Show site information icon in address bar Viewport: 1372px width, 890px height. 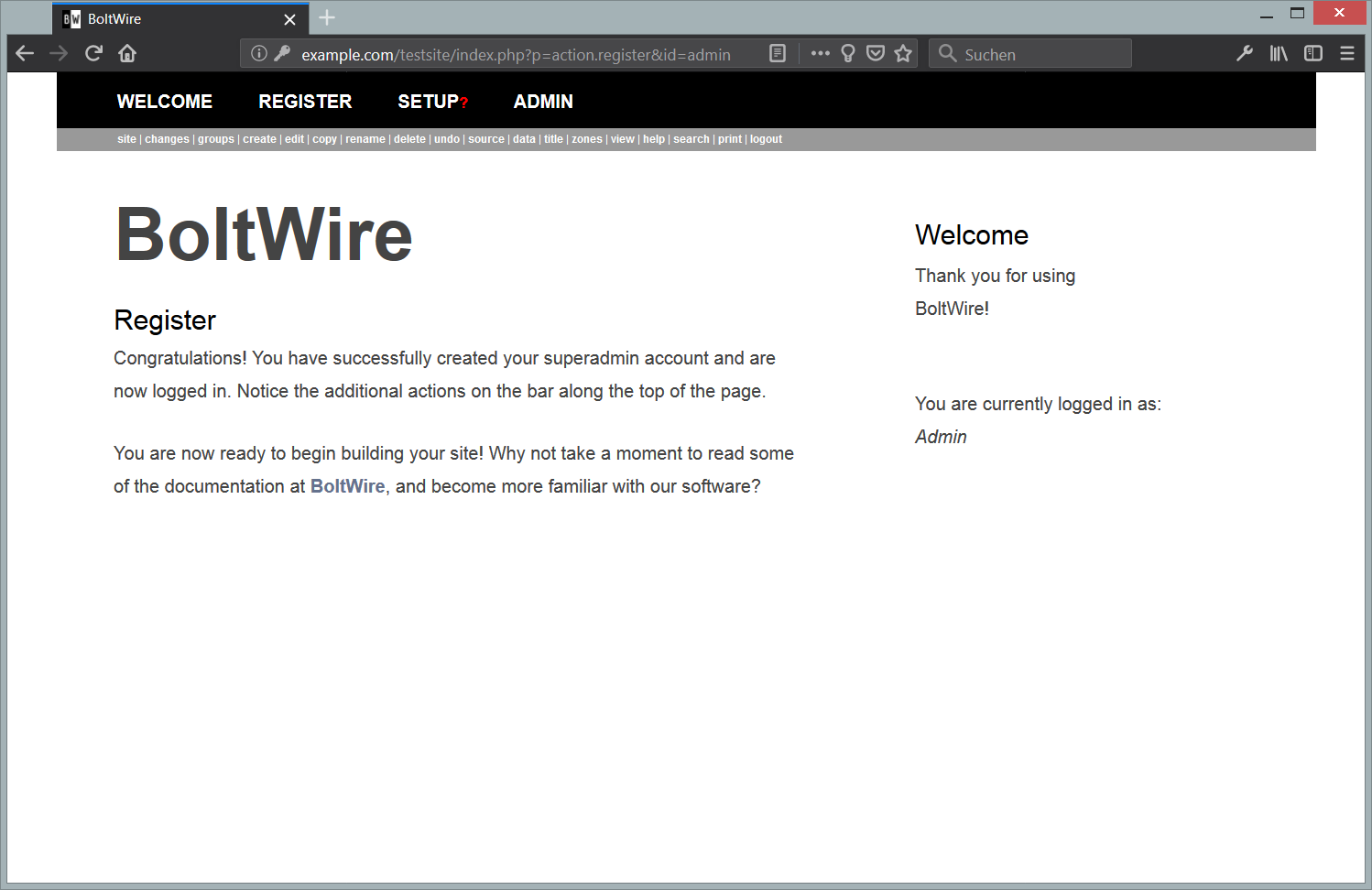[259, 53]
